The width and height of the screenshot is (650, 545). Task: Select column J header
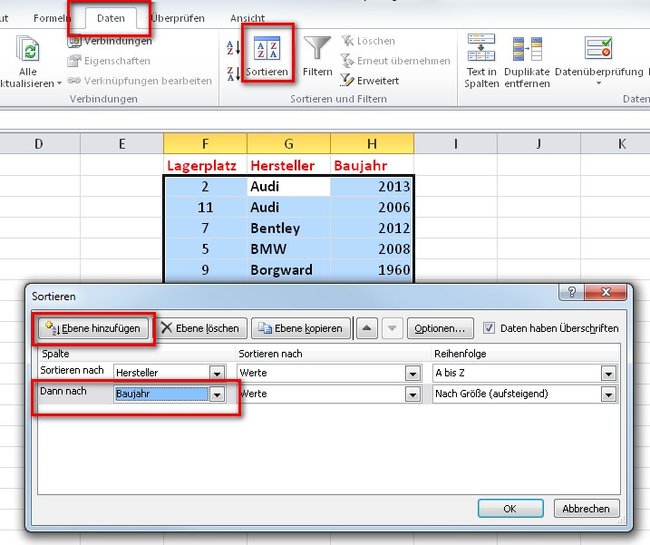pyautogui.click(x=539, y=143)
